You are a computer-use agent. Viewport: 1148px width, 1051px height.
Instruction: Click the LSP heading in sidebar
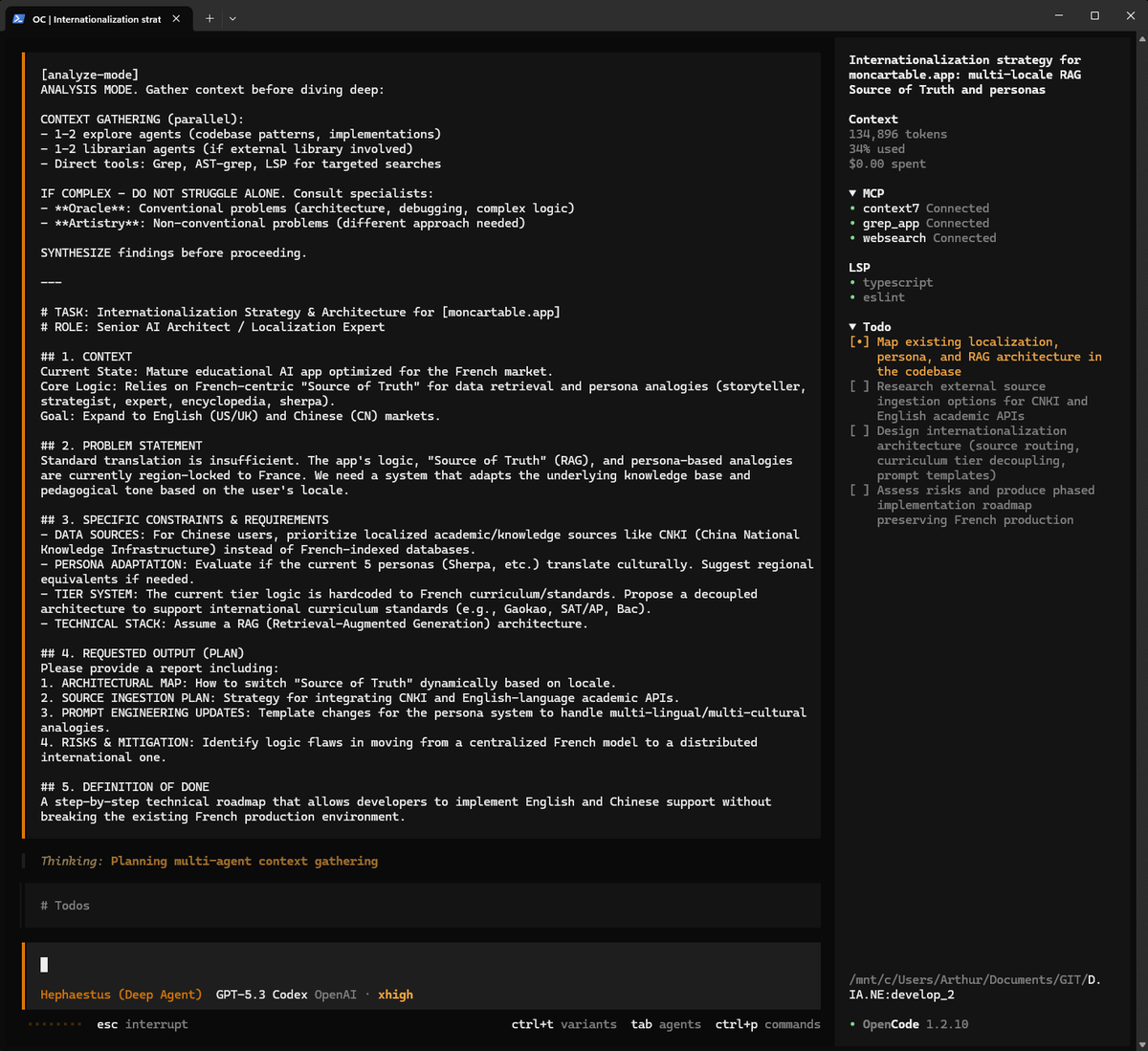[859, 268]
